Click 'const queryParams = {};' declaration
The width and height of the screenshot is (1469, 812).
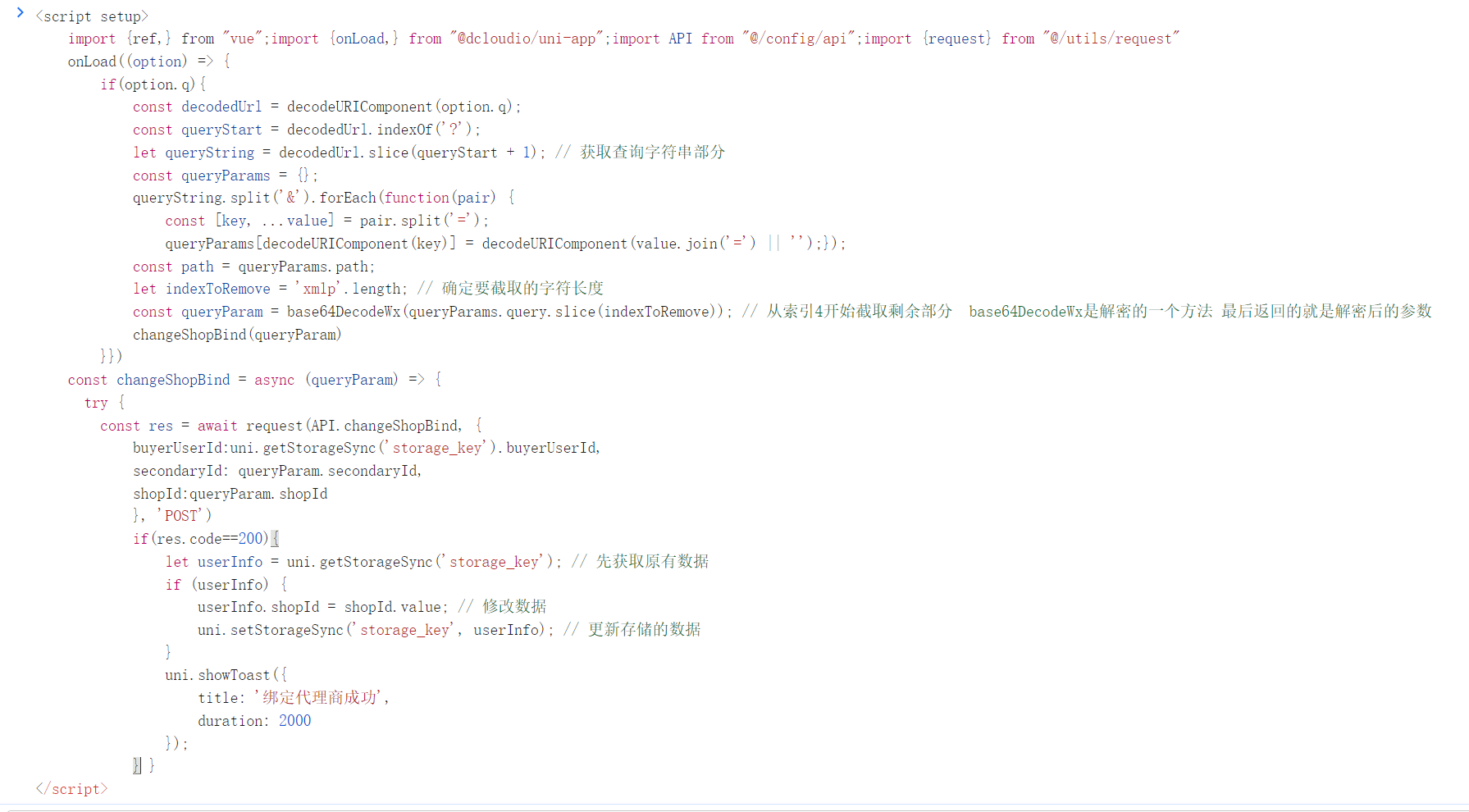tap(226, 176)
